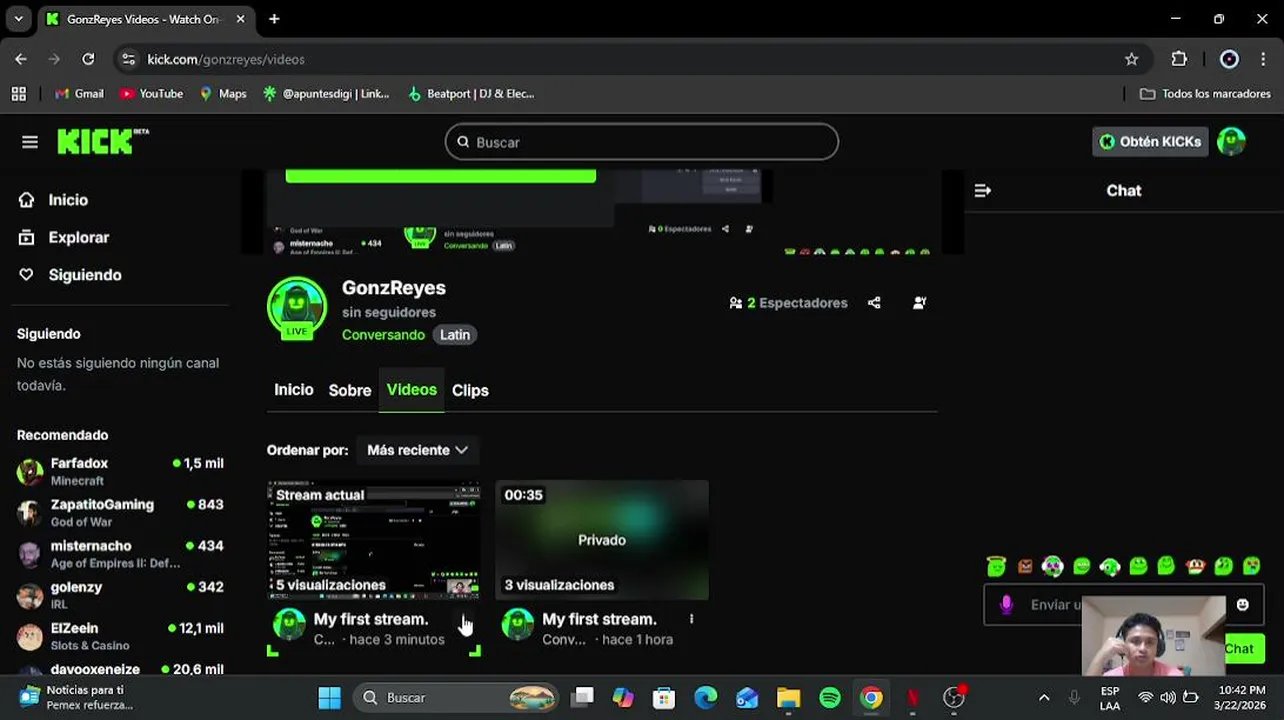Pick the monkey-face emote
The width and height of the screenshot is (1284, 720).
(1195, 567)
